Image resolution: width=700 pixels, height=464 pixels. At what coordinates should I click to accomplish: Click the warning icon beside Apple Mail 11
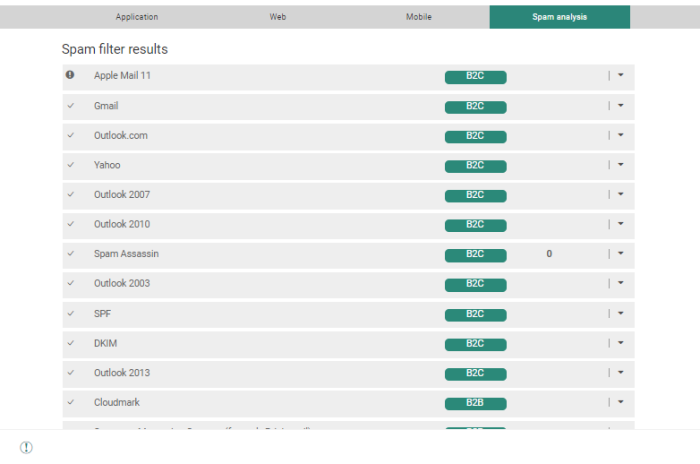(70, 75)
